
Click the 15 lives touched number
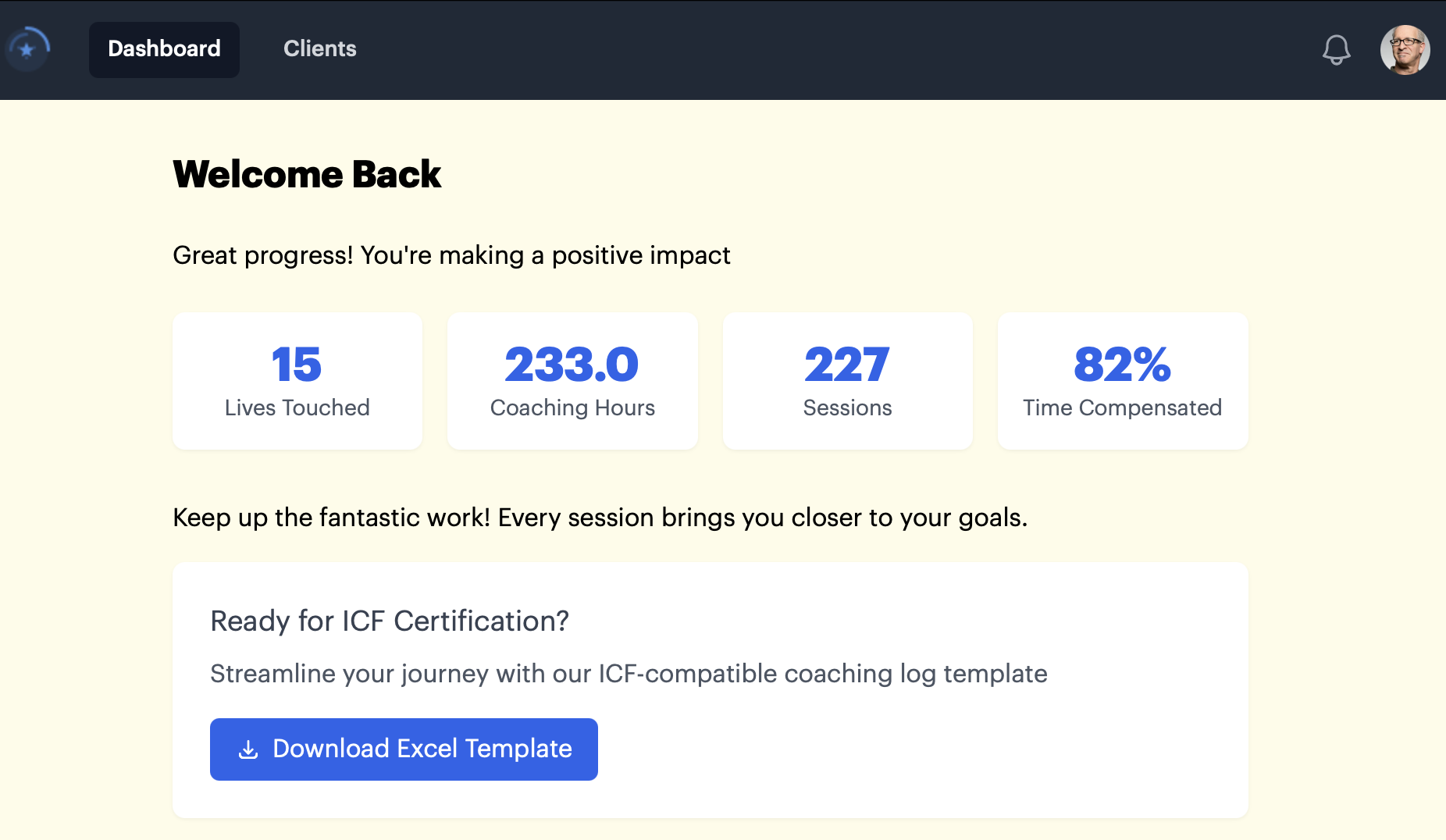[297, 365]
